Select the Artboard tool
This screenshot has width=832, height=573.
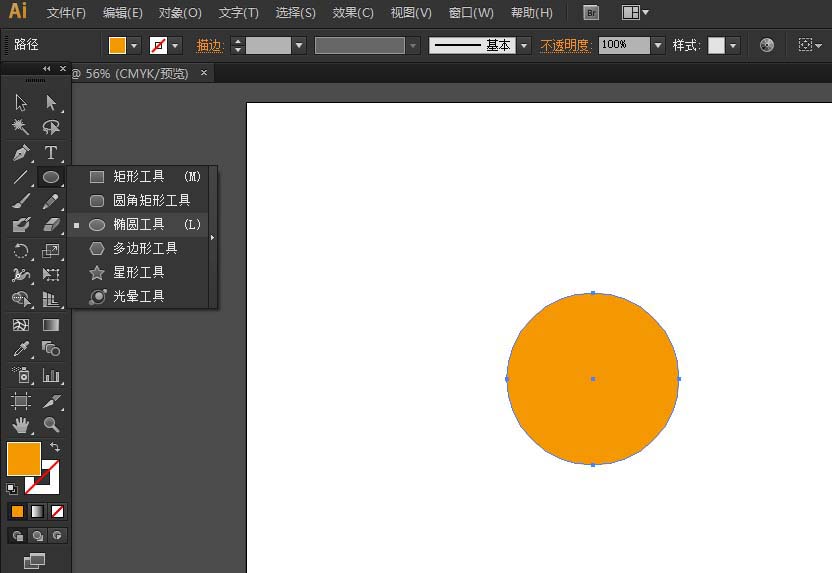pyautogui.click(x=21, y=401)
